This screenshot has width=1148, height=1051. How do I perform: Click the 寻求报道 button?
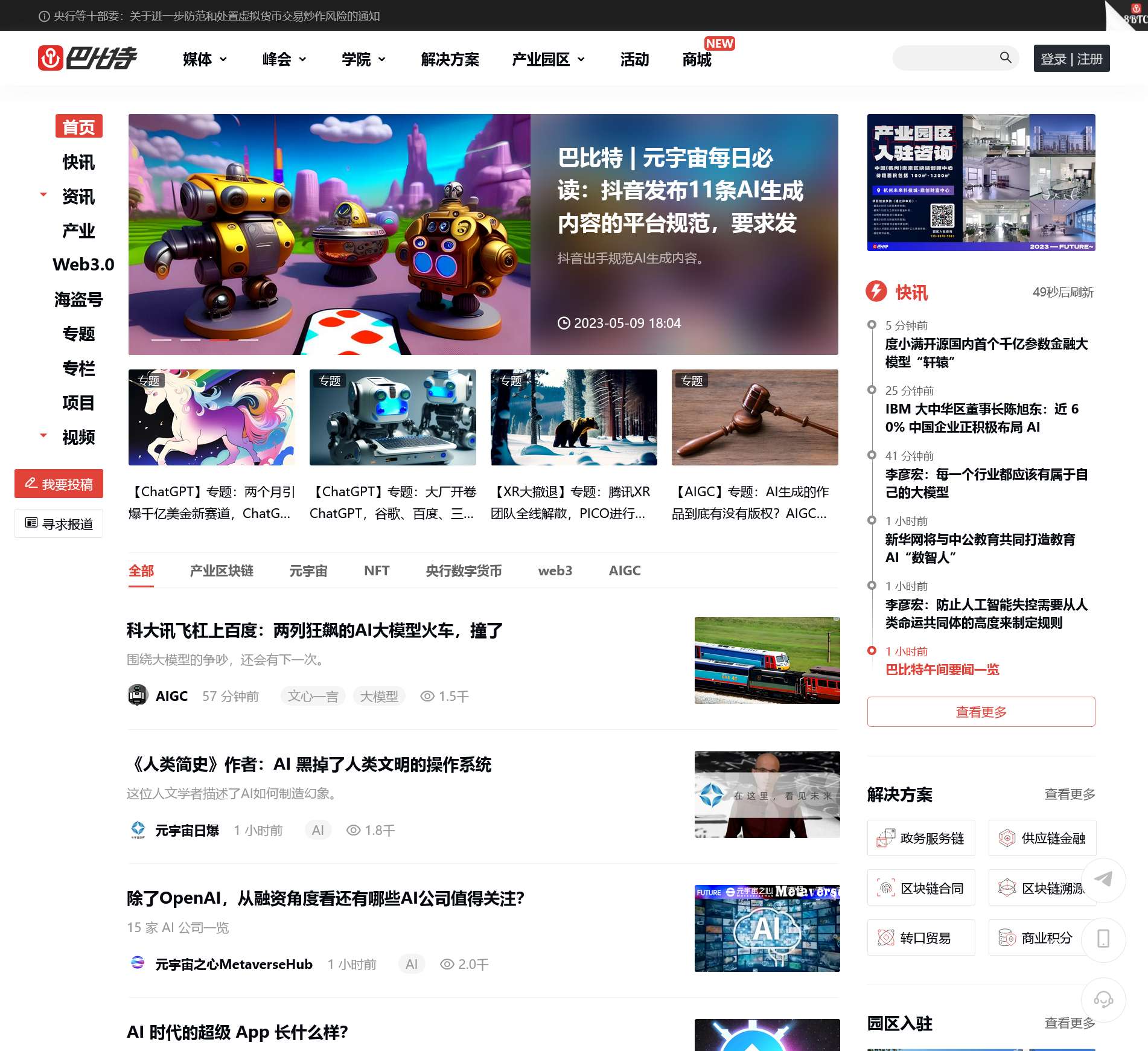tap(59, 523)
